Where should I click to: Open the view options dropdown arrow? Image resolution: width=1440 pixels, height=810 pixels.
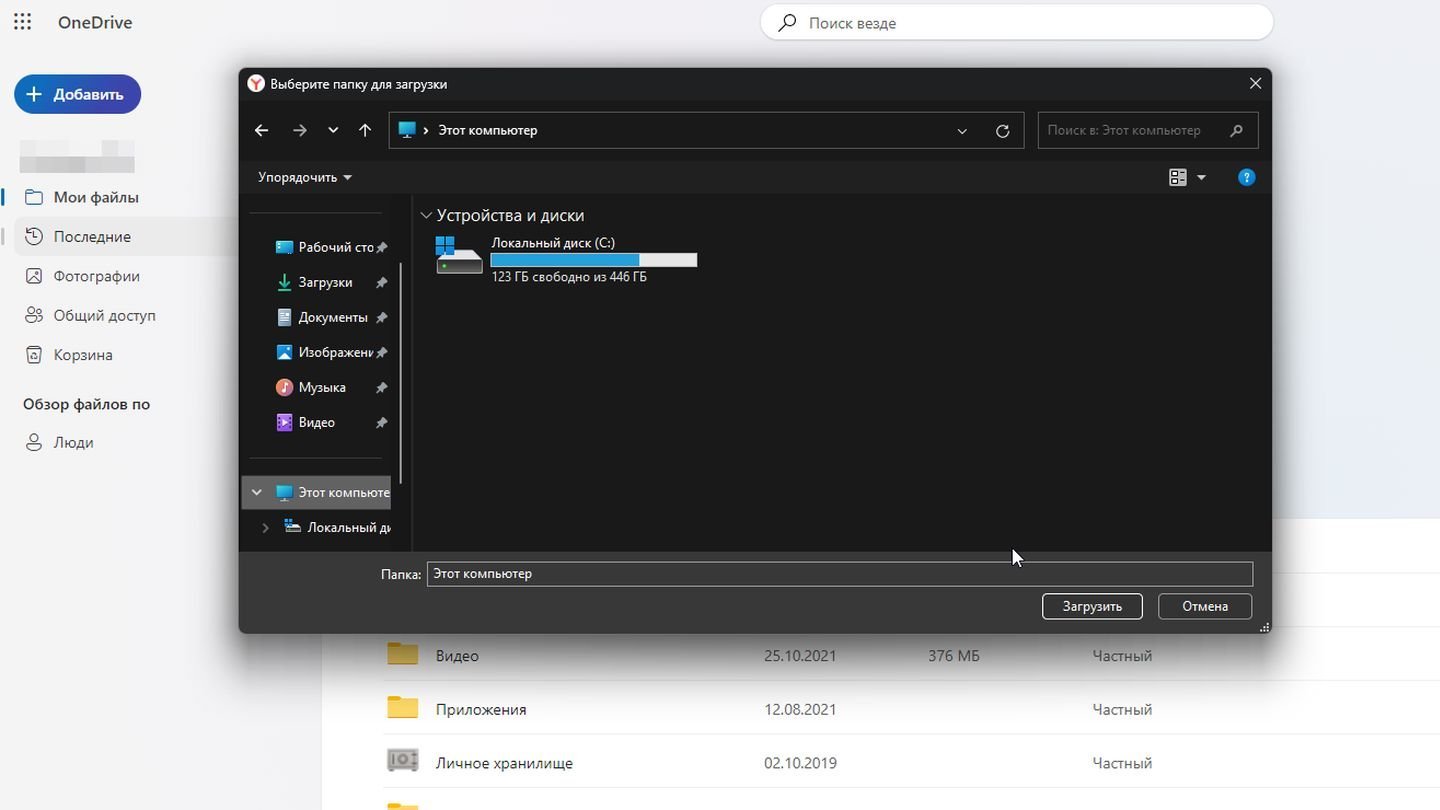point(1201,178)
